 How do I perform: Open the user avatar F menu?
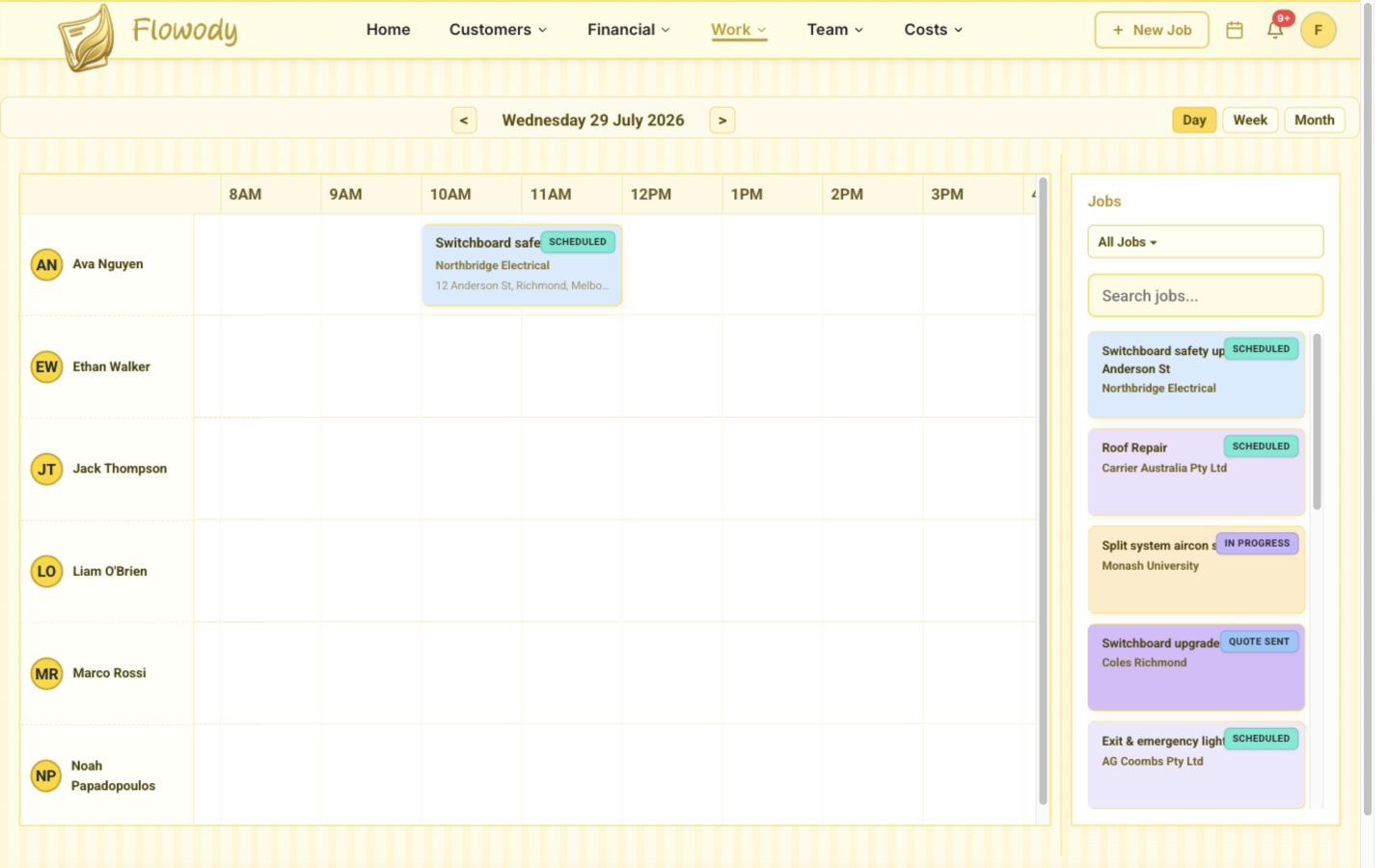click(x=1318, y=30)
